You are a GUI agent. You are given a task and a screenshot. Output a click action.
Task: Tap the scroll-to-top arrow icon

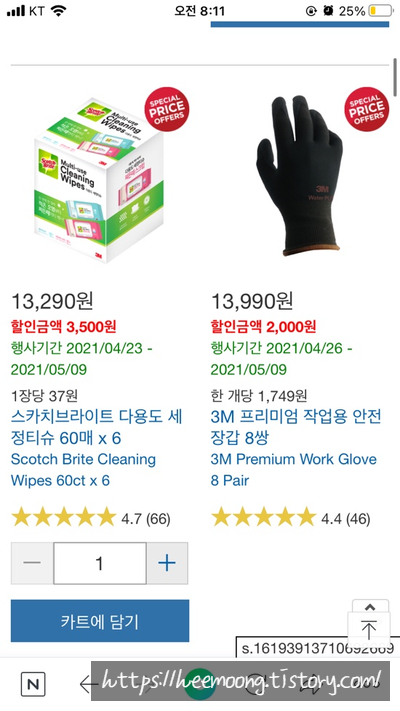[x=369, y=629]
